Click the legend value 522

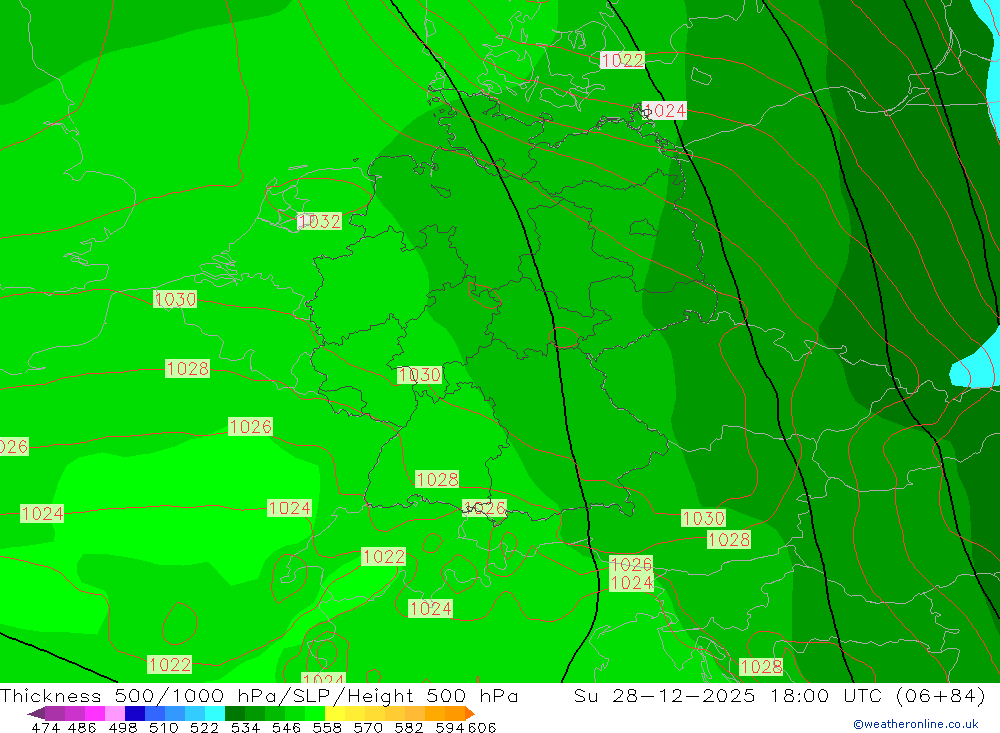coord(204,728)
